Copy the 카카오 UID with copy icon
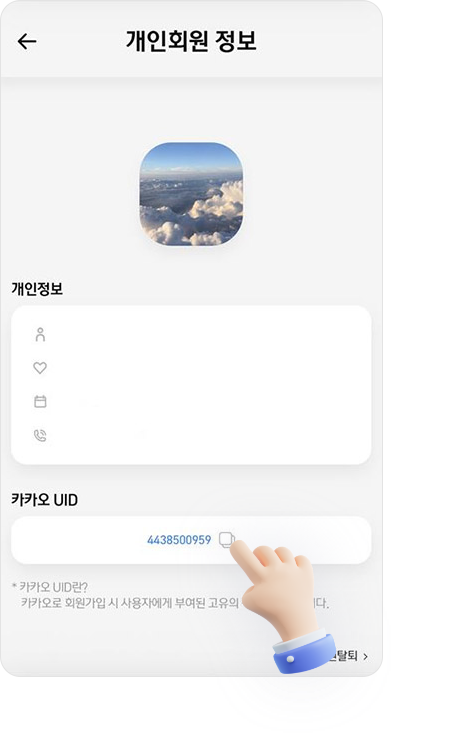 [227, 540]
